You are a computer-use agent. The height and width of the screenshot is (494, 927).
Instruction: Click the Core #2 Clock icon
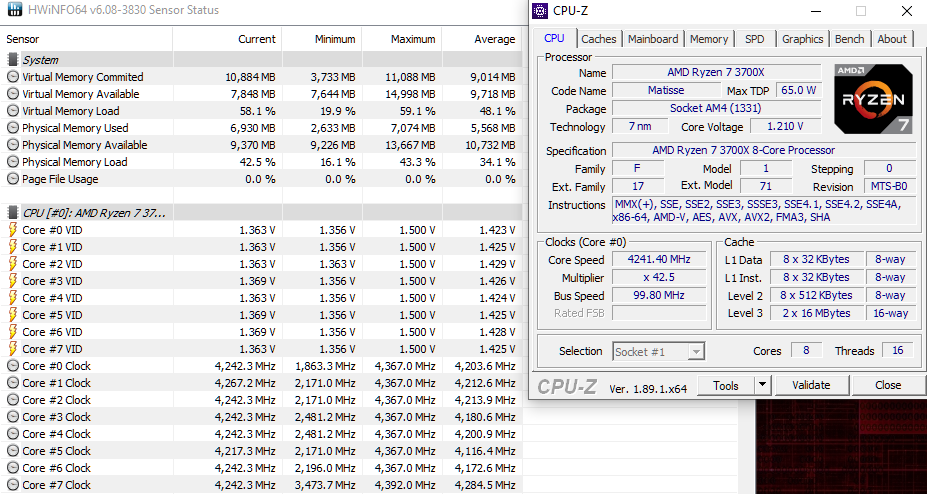(x=12, y=400)
